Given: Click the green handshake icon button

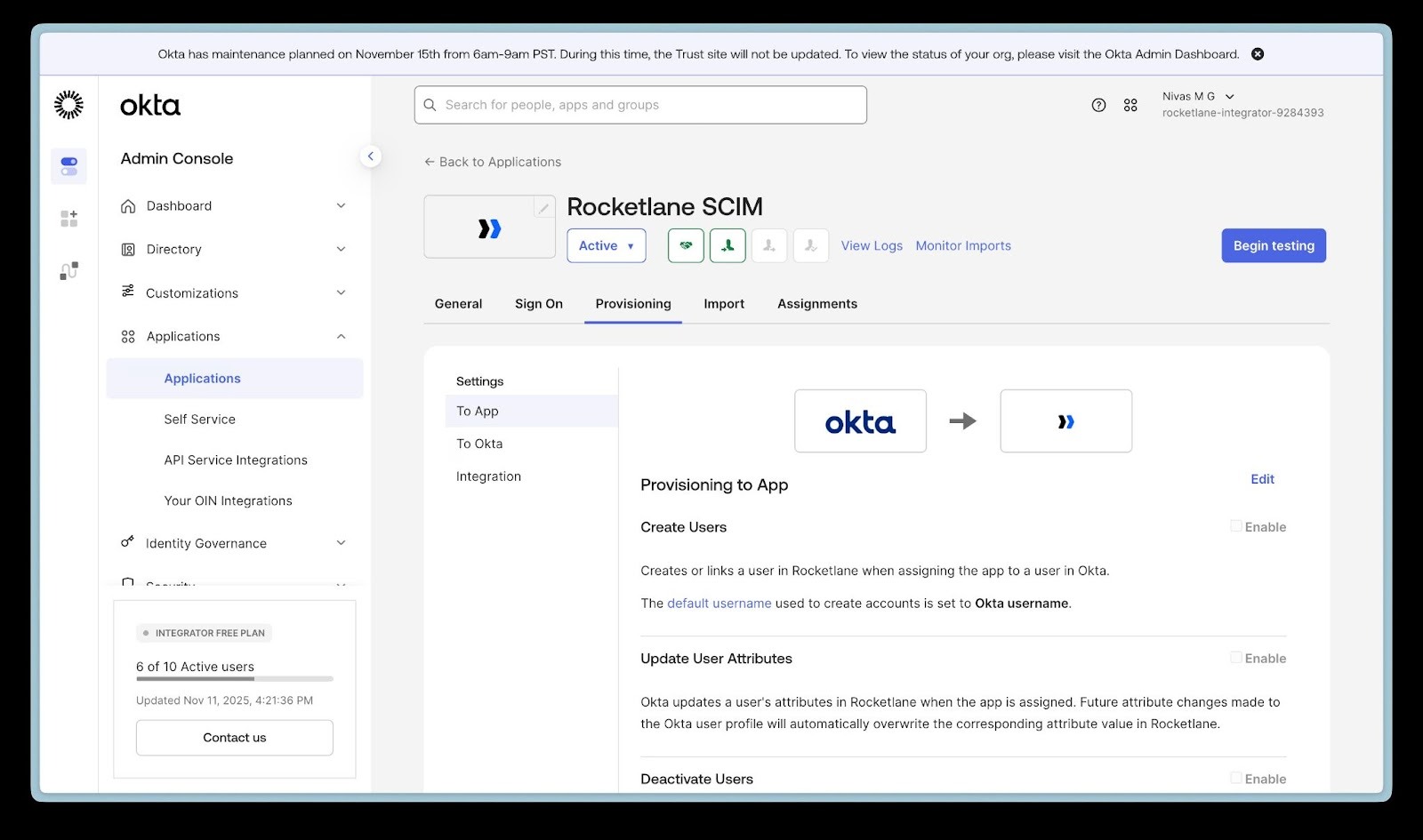Looking at the screenshot, I should pyautogui.click(x=686, y=245).
